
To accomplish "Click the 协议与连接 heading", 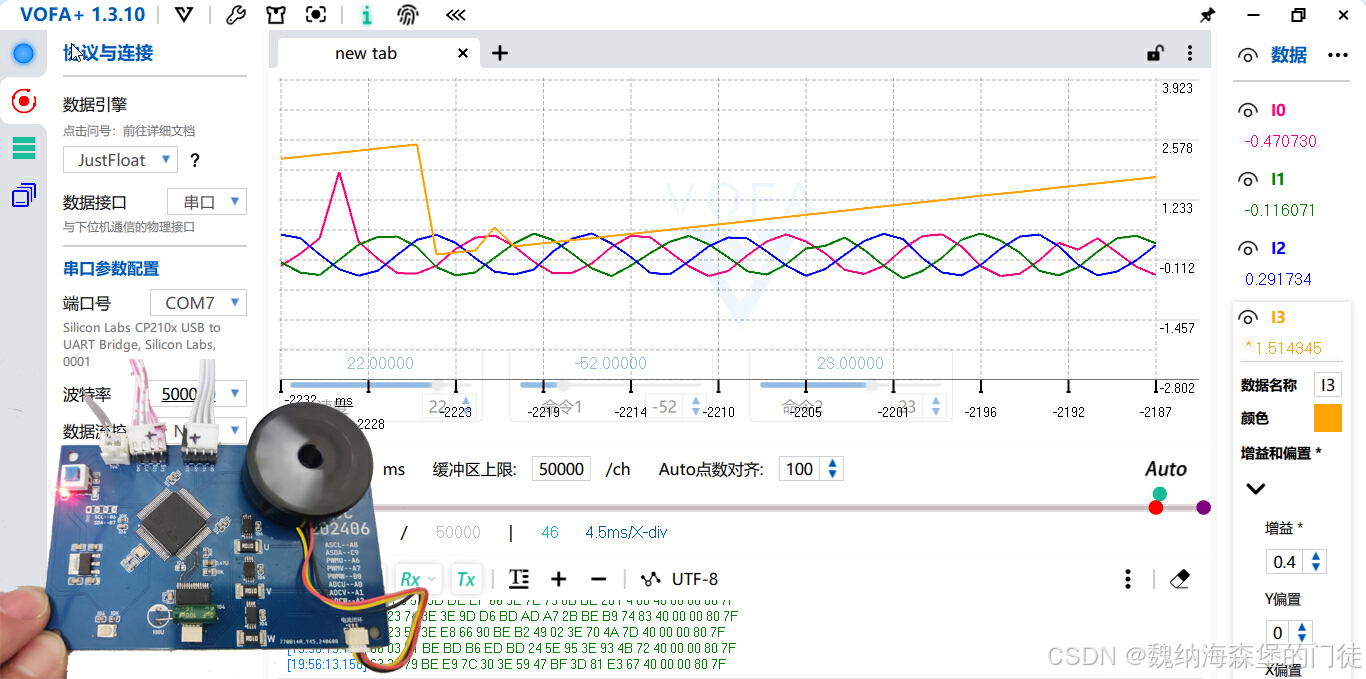I will tap(108, 53).
